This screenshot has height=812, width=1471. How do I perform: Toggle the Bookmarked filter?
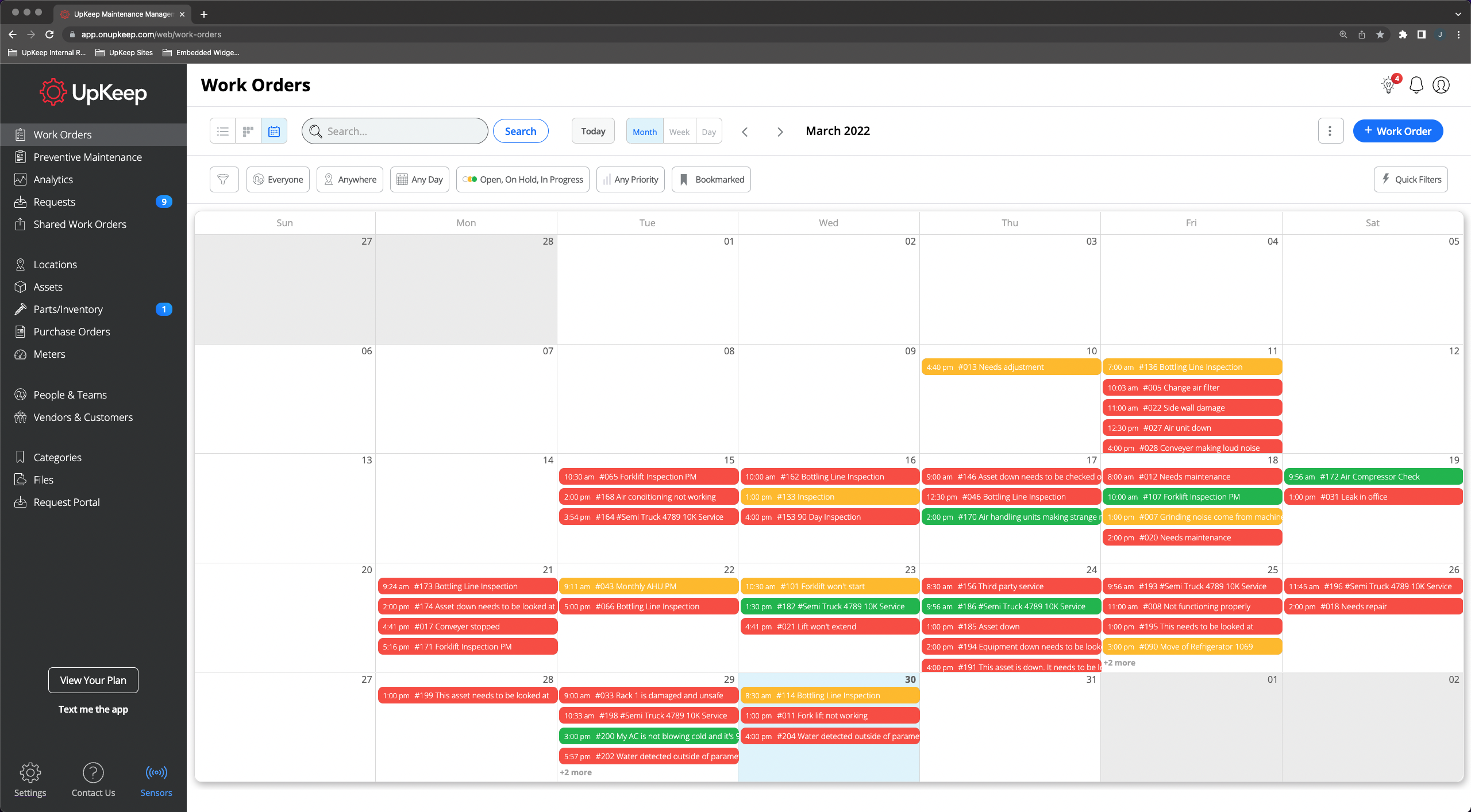(711, 180)
